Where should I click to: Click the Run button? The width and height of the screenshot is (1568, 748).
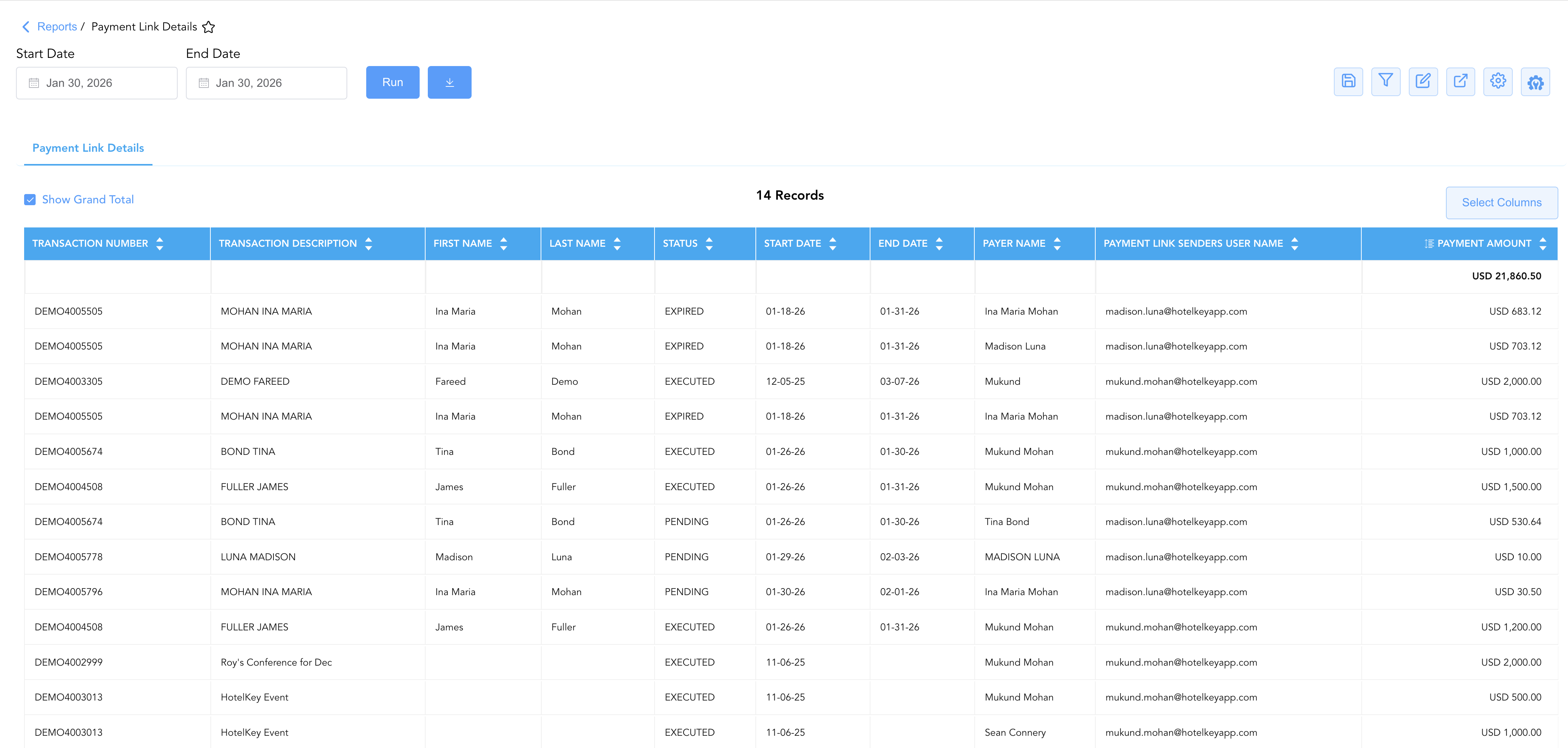click(393, 82)
